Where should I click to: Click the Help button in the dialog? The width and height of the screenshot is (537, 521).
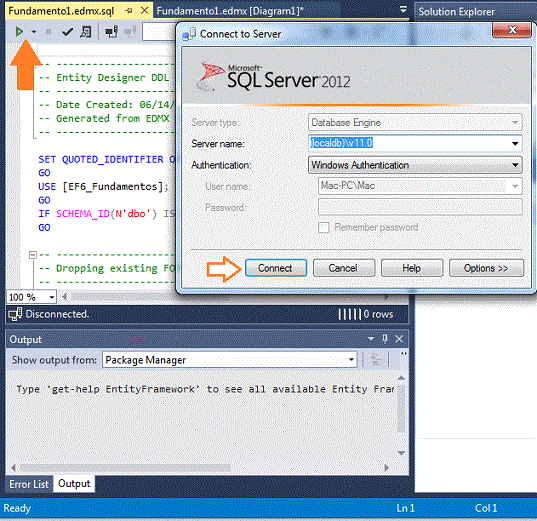[x=412, y=268]
